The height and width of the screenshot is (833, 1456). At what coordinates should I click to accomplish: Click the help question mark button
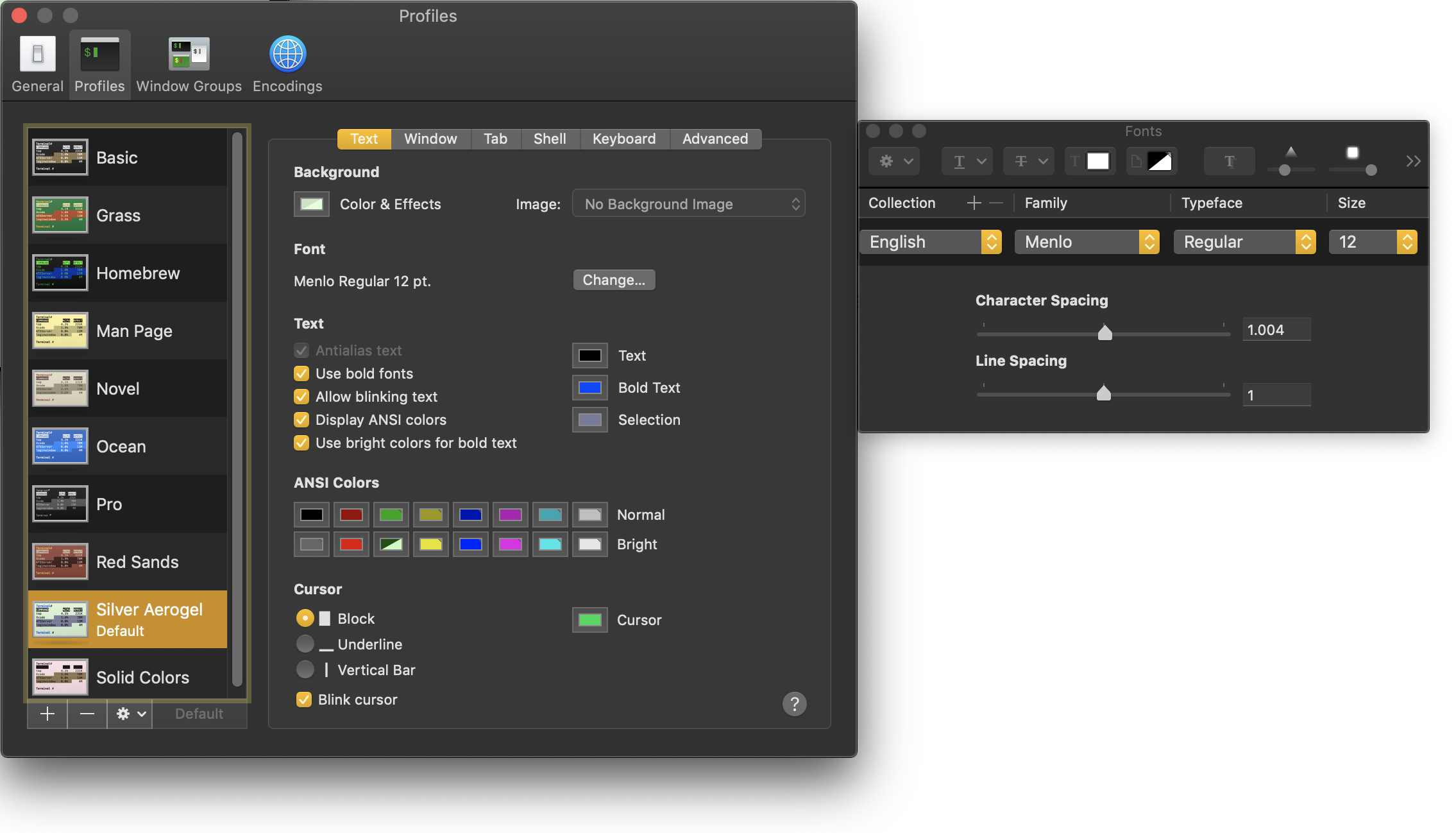tap(794, 704)
